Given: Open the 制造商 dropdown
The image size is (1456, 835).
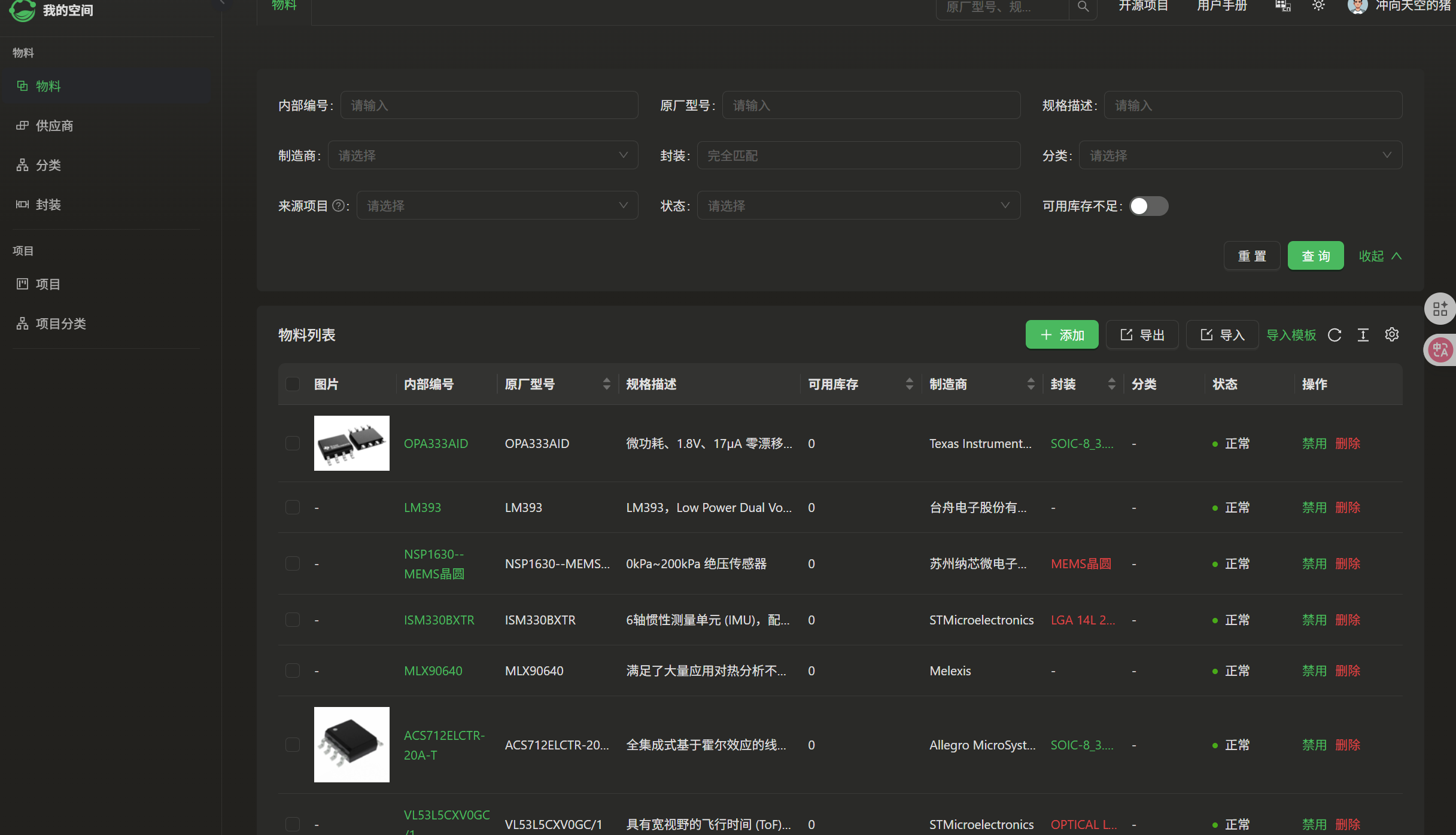Looking at the screenshot, I should click(x=482, y=156).
